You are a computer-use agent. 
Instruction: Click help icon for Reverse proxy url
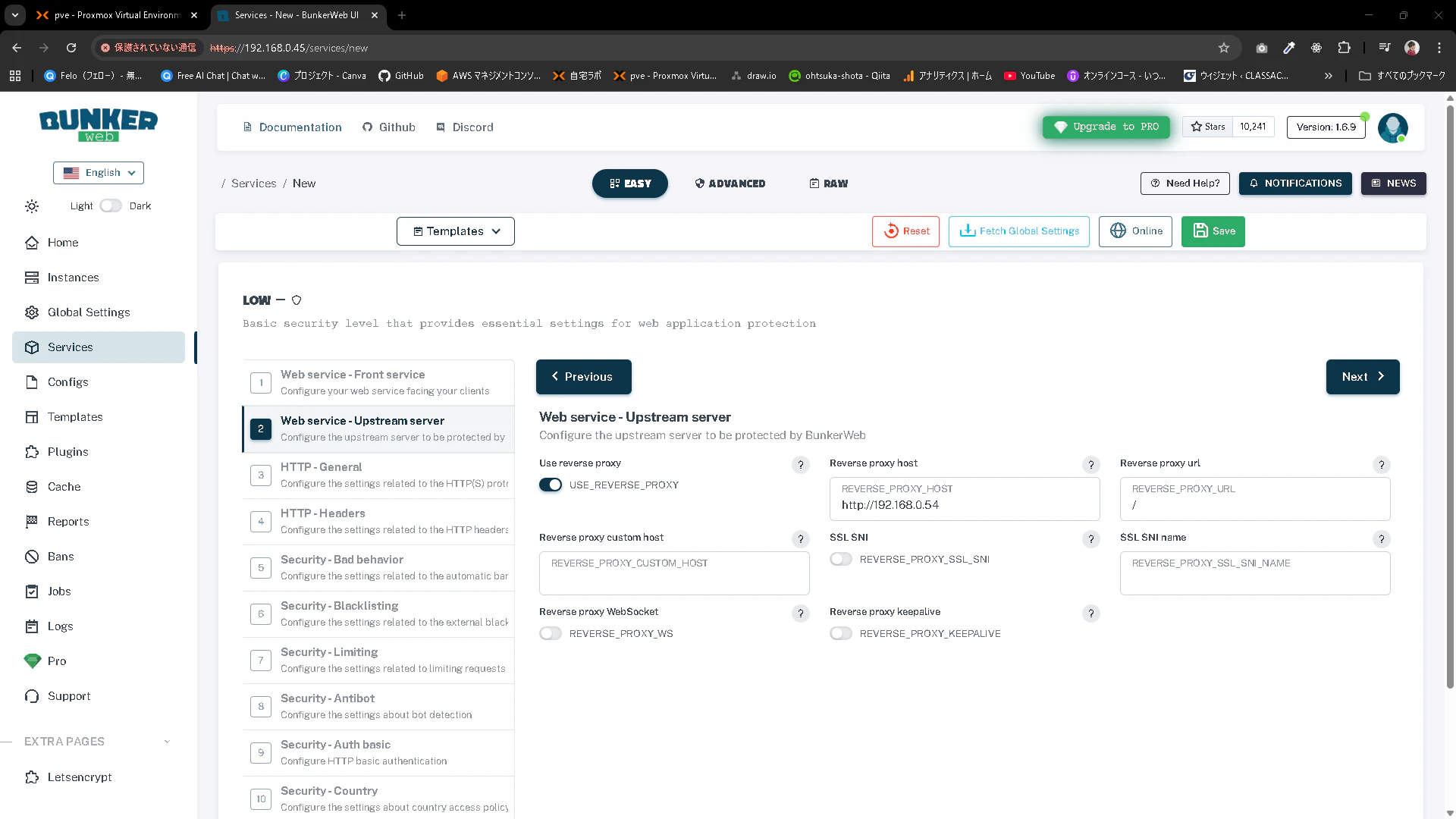point(1382,465)
